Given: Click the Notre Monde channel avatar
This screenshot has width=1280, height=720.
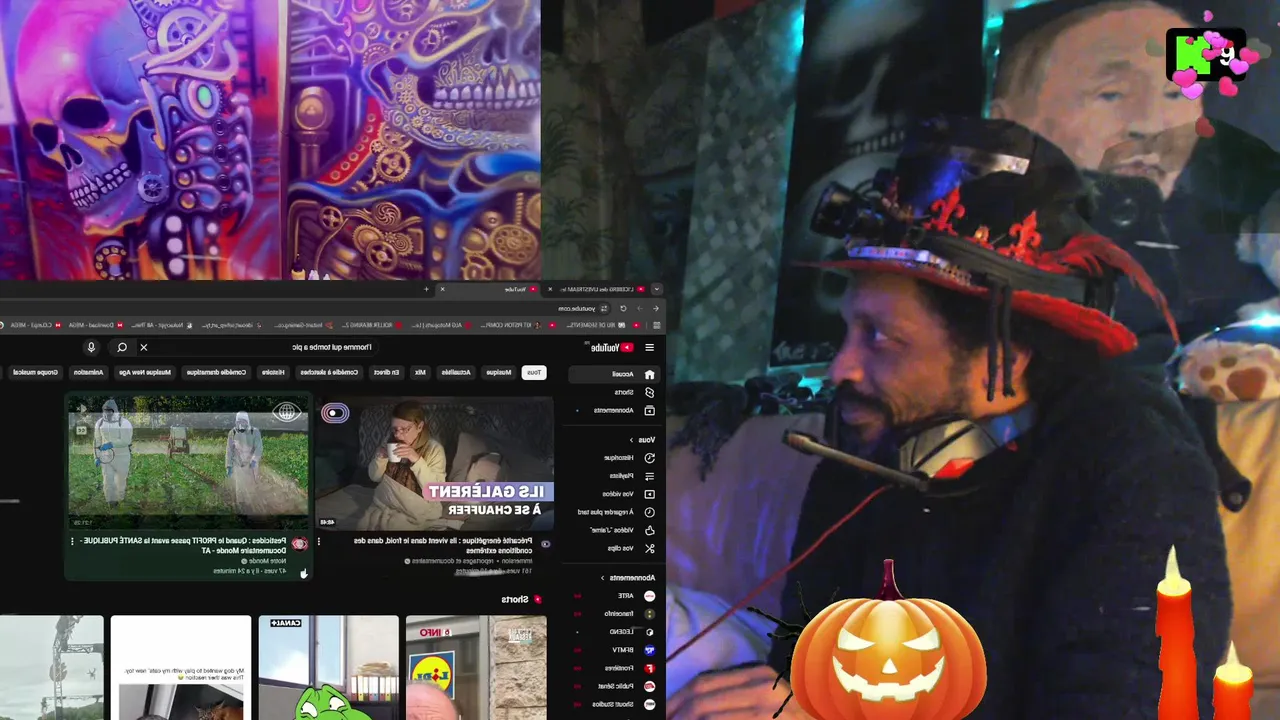Looking at the screenshot, I should pyautogui.click(x=299, y=544).
